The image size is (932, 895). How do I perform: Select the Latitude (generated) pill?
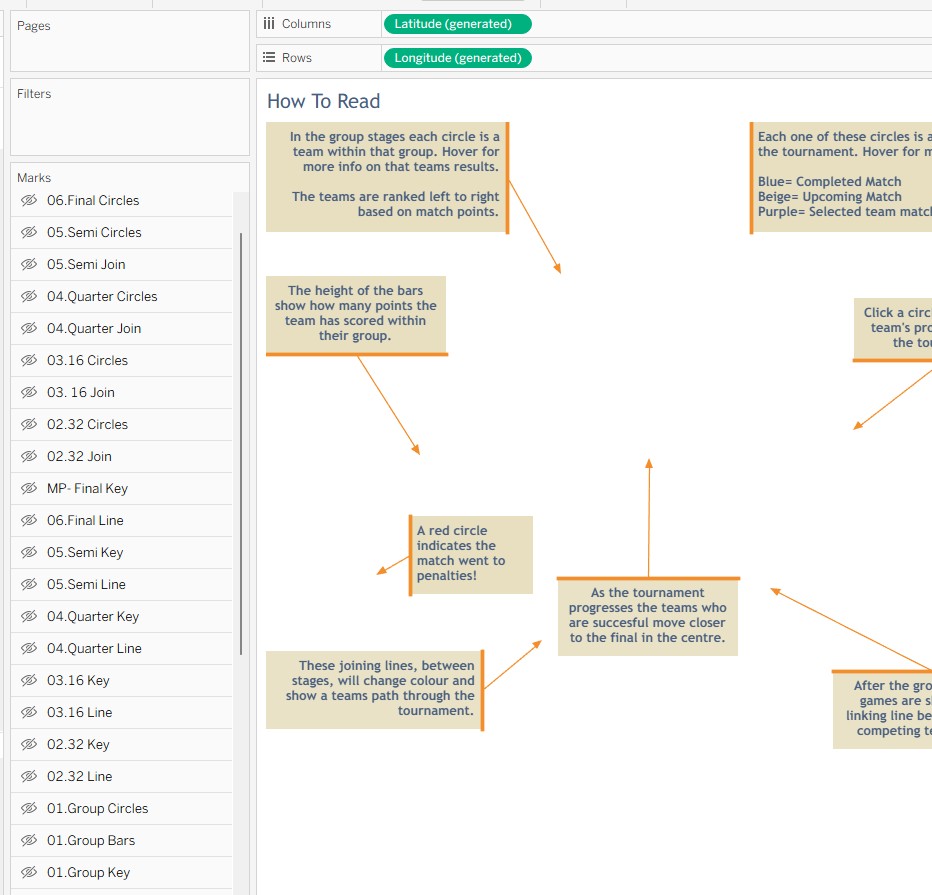tap(458, 24)
